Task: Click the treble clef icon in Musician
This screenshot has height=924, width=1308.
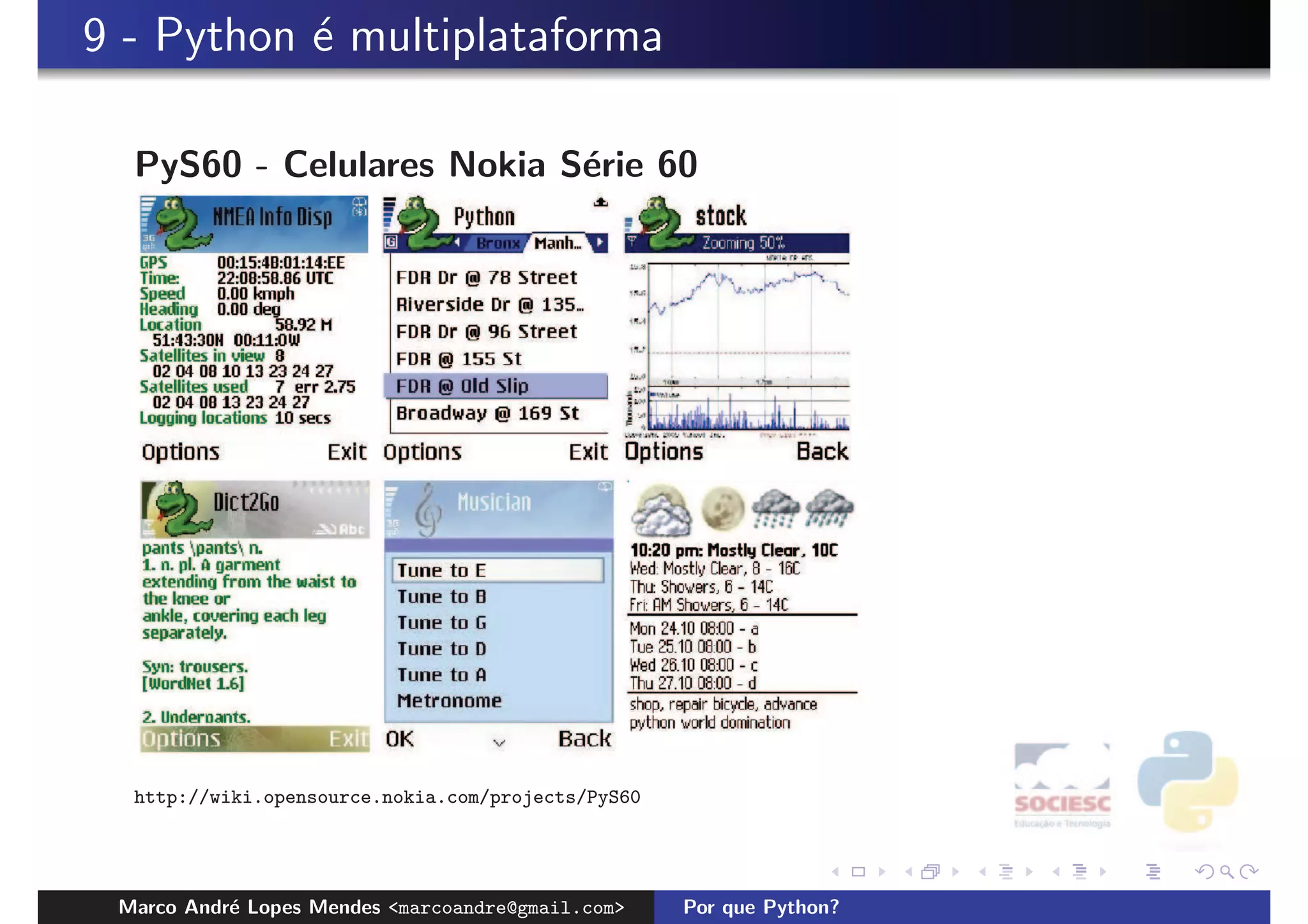Action: click(428, 510)
